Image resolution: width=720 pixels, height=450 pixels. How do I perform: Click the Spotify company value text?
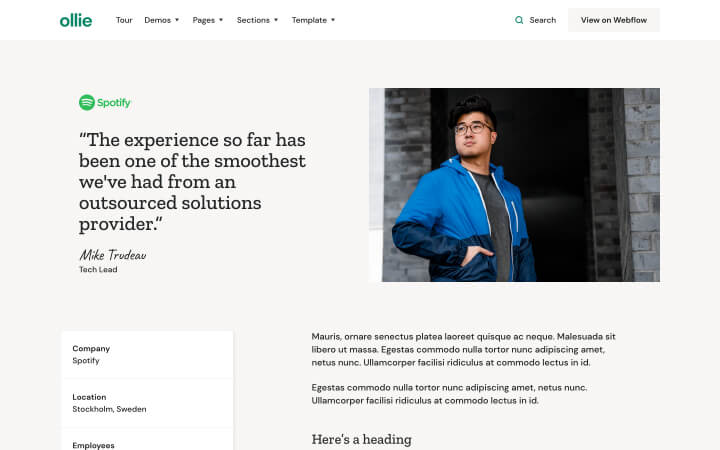(86, 360)
